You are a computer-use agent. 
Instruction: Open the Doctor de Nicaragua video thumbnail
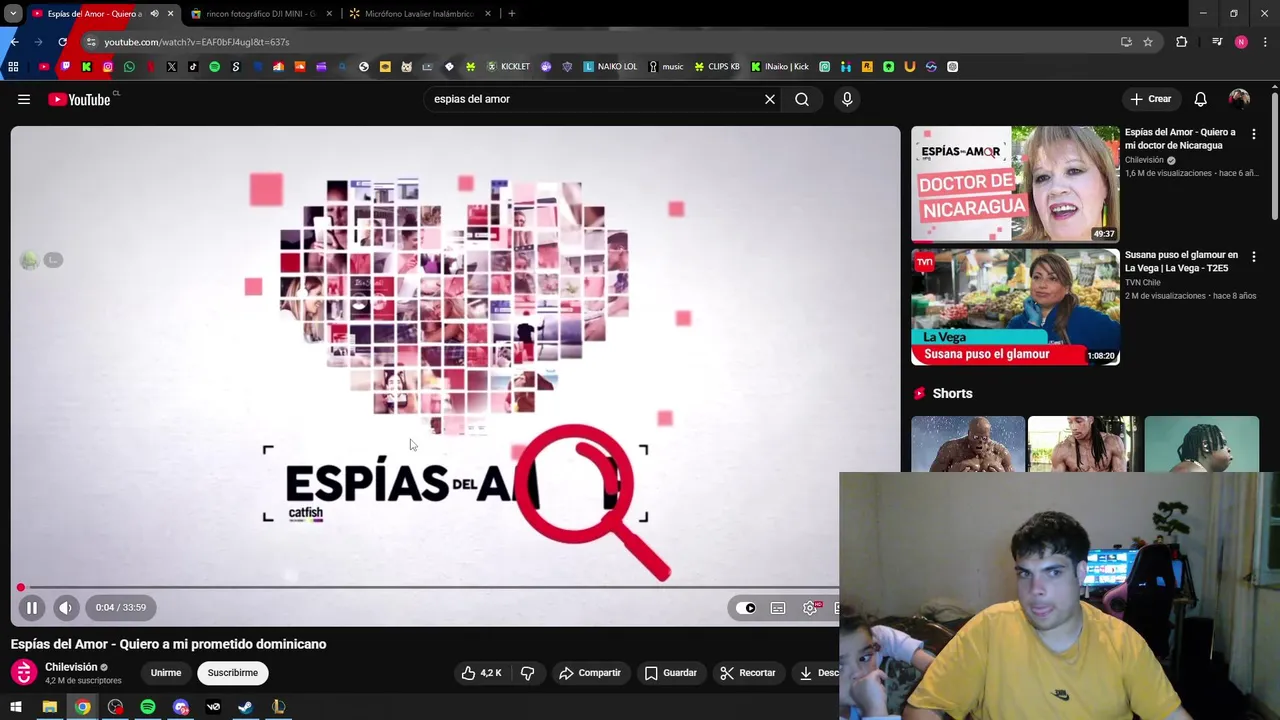pos(1015,184)
